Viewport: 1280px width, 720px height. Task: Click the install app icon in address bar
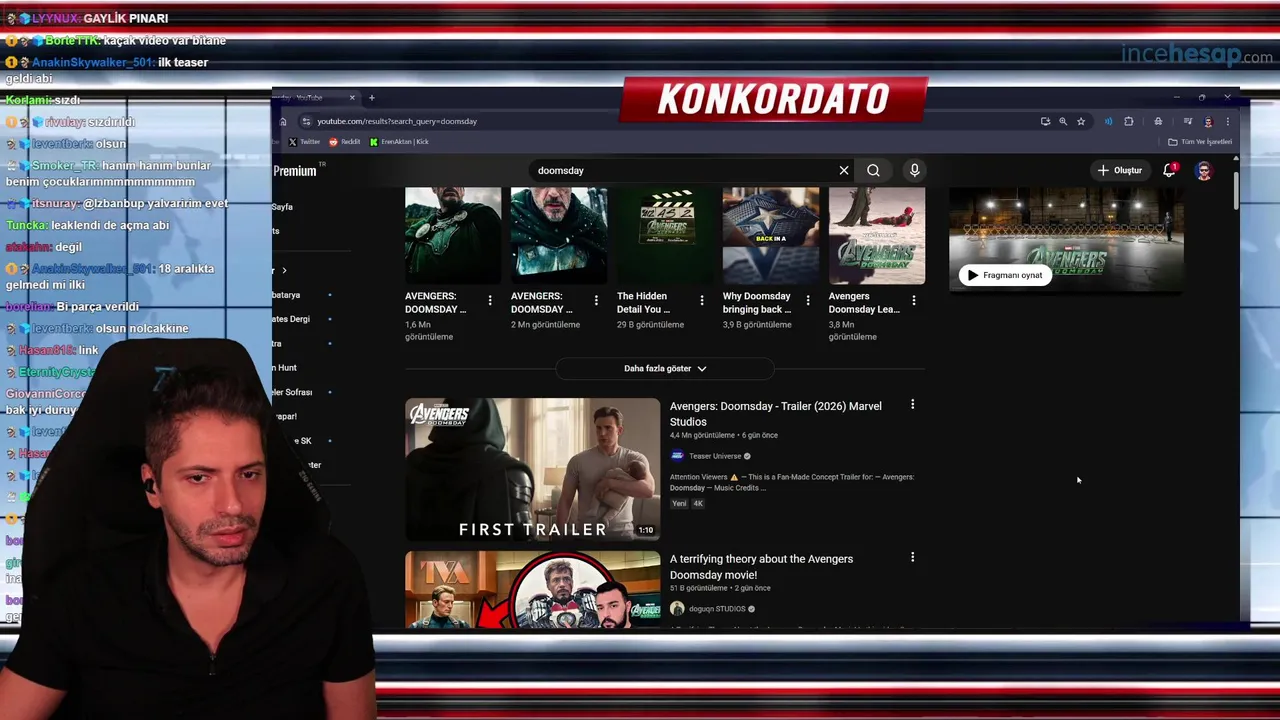1045,121
